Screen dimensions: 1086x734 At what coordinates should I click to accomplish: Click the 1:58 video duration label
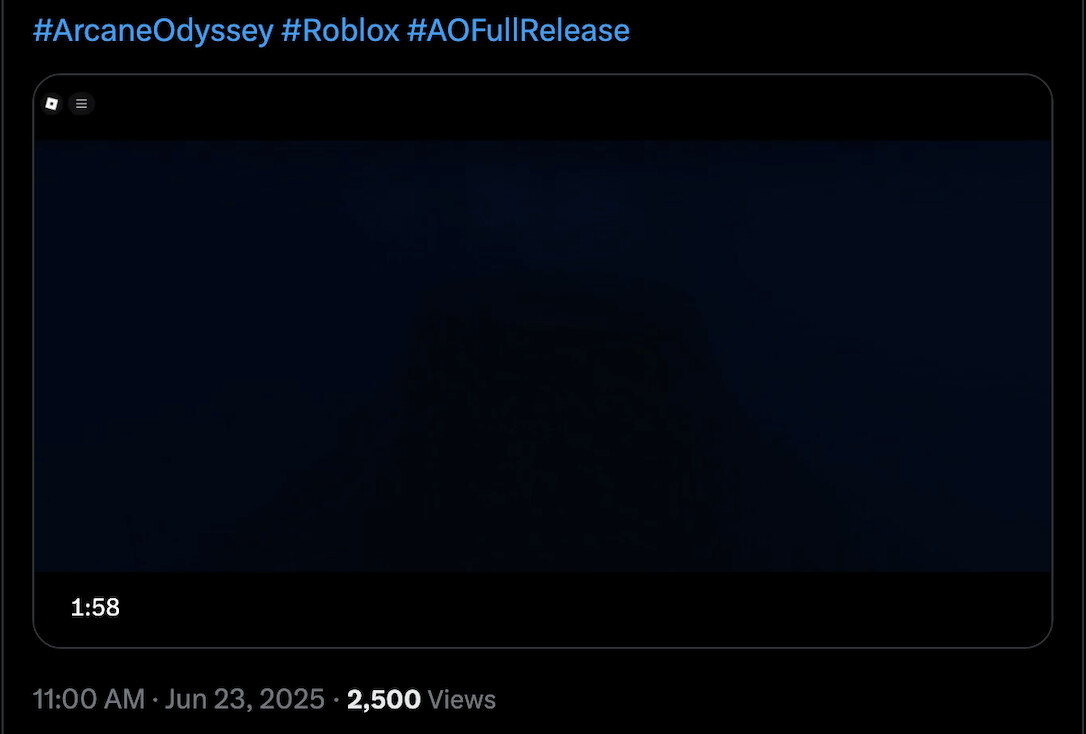click(95, 607)
